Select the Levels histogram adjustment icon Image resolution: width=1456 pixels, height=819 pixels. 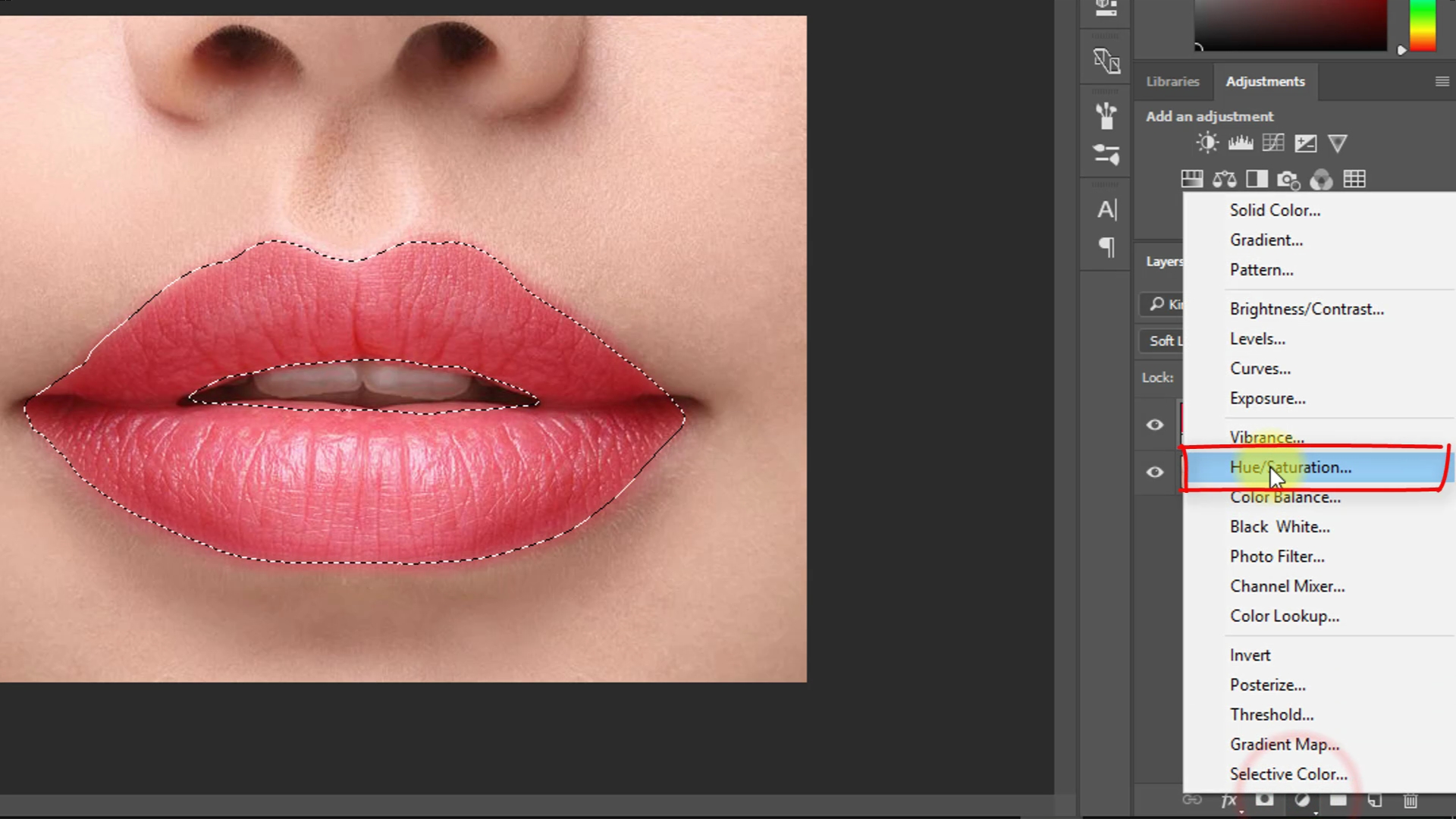pyautogui.click(x=1241, y=143)
